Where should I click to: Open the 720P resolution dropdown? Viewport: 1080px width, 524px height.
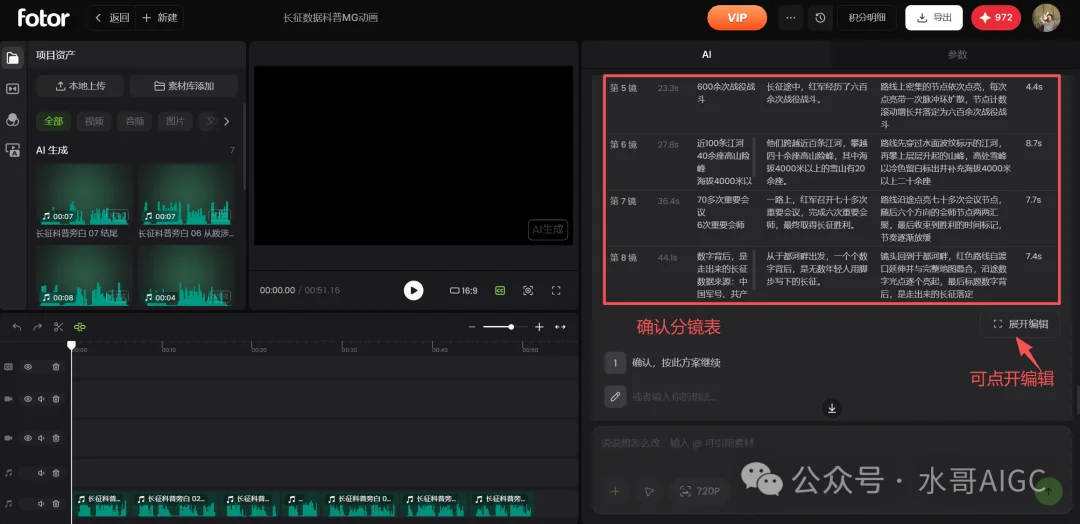pyautogui.click(x=700, y=492)
